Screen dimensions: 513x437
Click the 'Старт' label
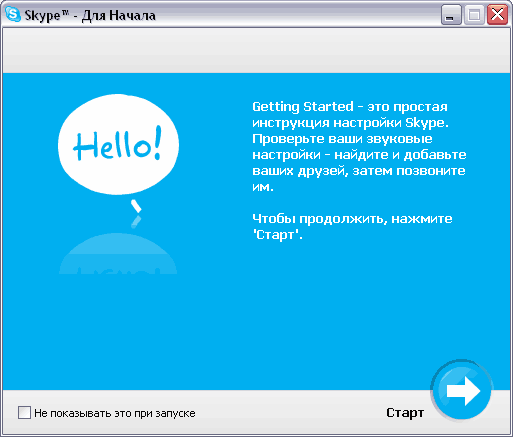pyautogui.click(x=405, y=413)
